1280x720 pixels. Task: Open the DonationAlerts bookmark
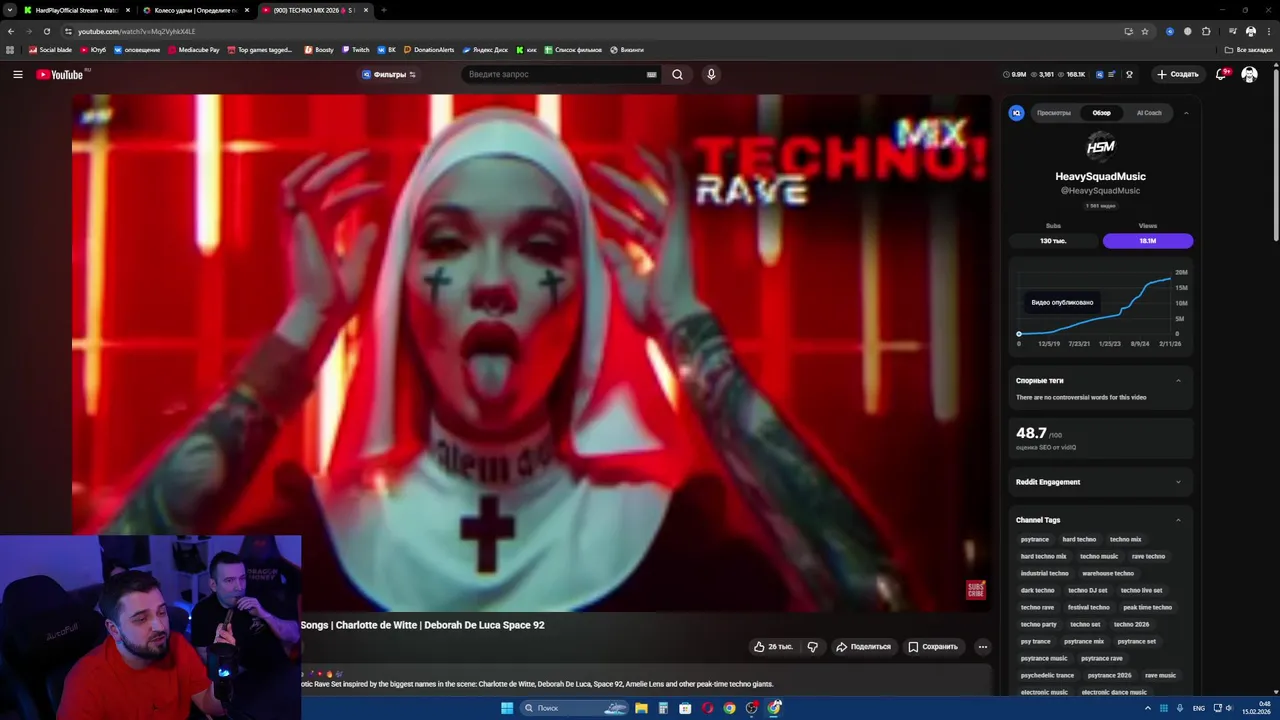tap(429, 50)
